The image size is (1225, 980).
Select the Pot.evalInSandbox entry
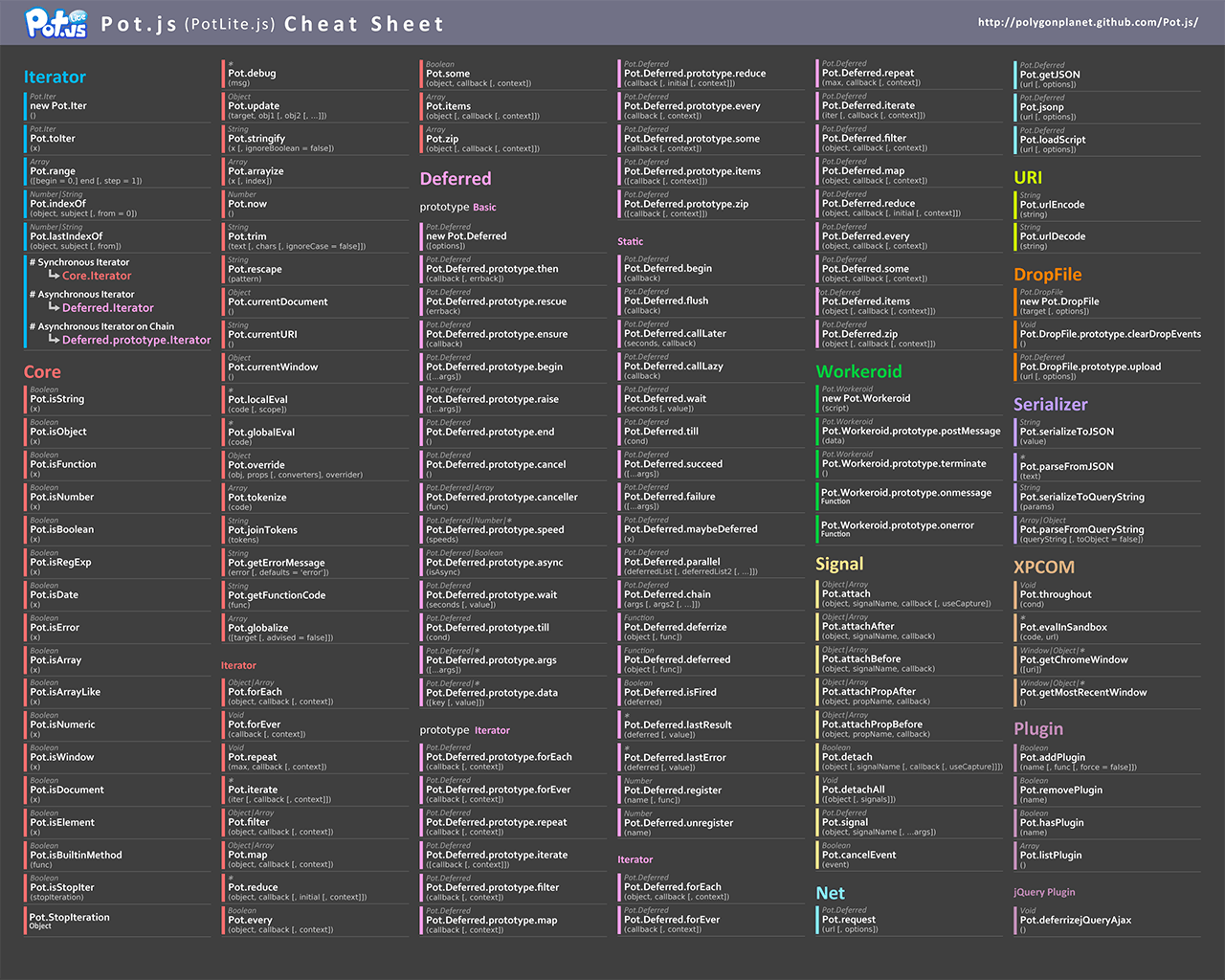[x=1109, y=627]
